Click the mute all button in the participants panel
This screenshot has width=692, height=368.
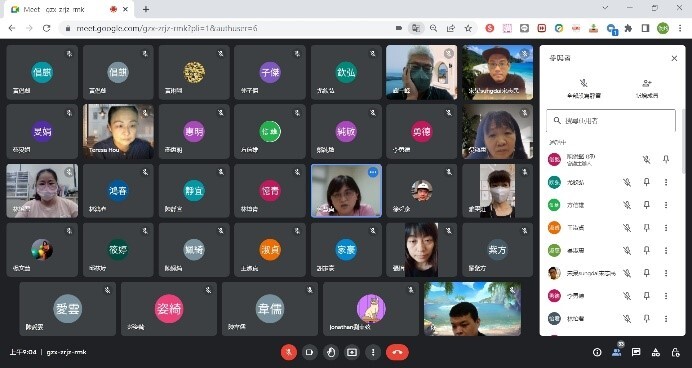click(583, 89)
